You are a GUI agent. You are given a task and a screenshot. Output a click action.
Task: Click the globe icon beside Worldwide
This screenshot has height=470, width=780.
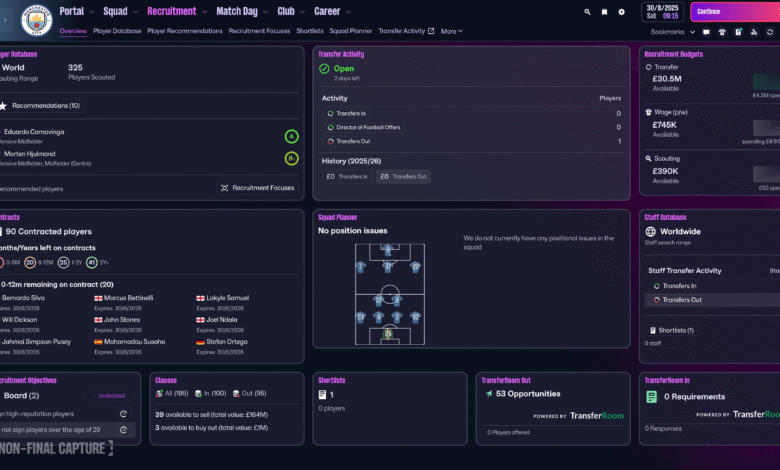(651, 231)
